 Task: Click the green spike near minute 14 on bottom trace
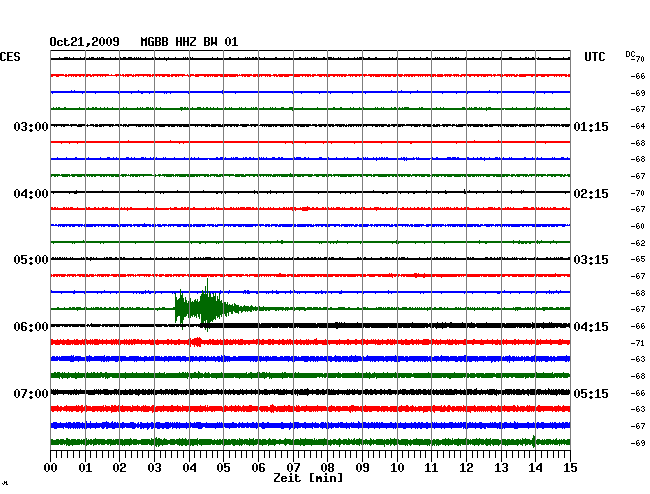click(534, 441)
